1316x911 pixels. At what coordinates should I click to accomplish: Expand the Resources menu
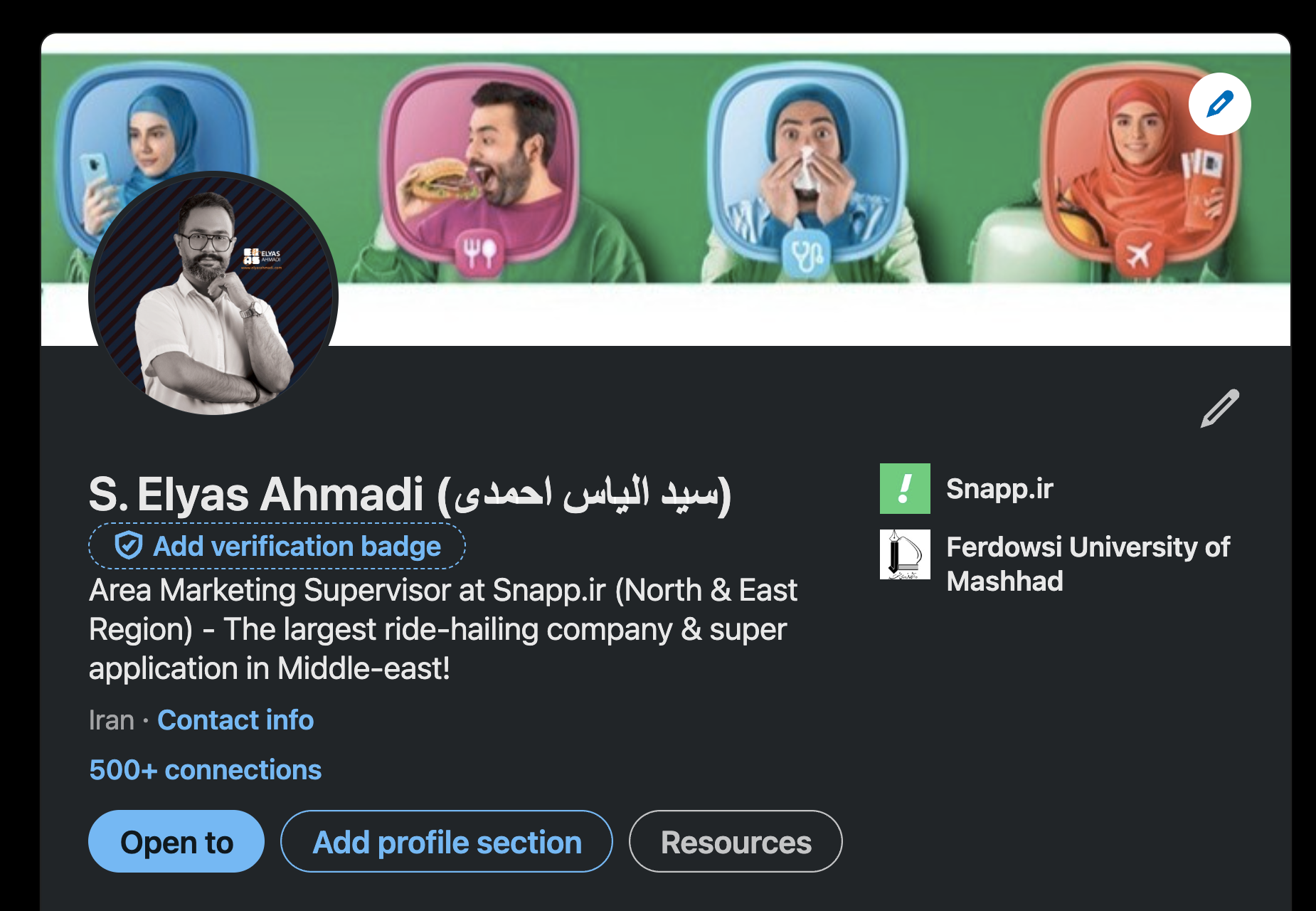[x=736, y=842]
